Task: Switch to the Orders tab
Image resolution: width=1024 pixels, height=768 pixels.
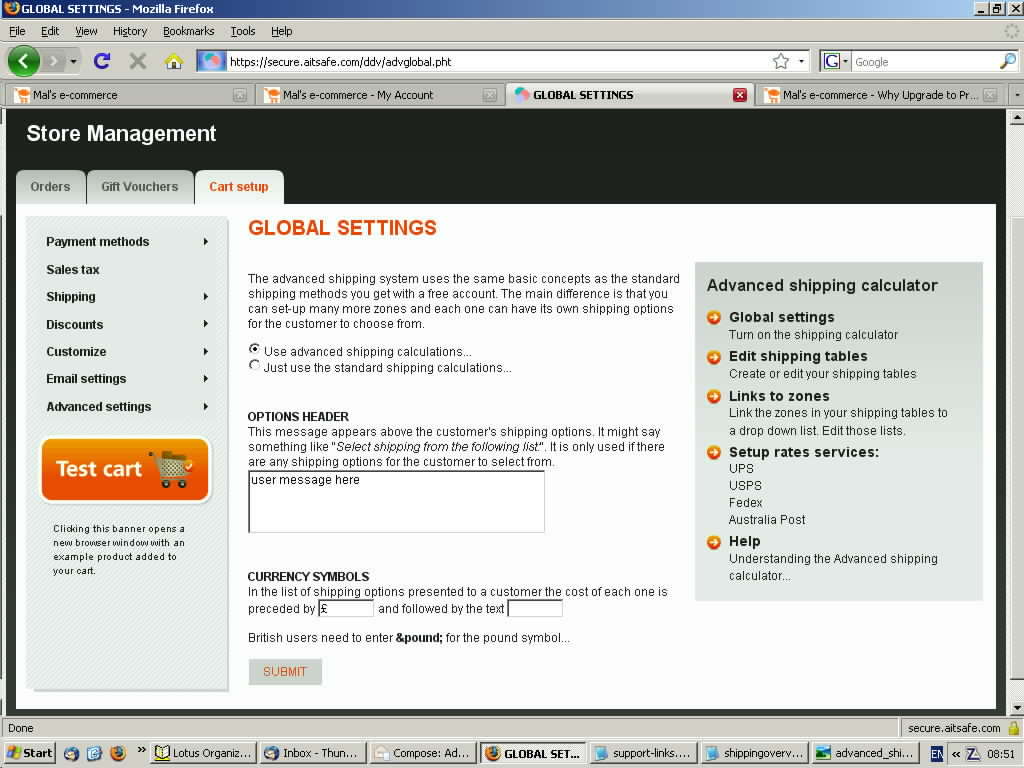Action: pos(50,187)
